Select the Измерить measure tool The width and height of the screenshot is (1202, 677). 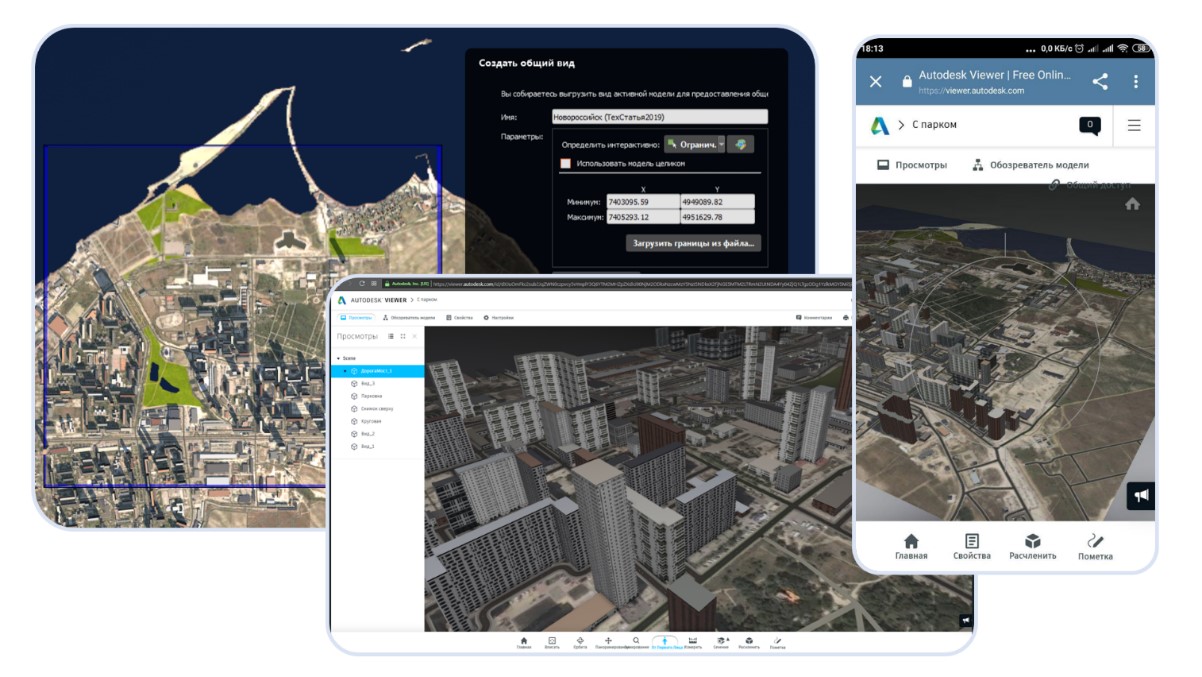pyautogui.click(x=693, y=643)
